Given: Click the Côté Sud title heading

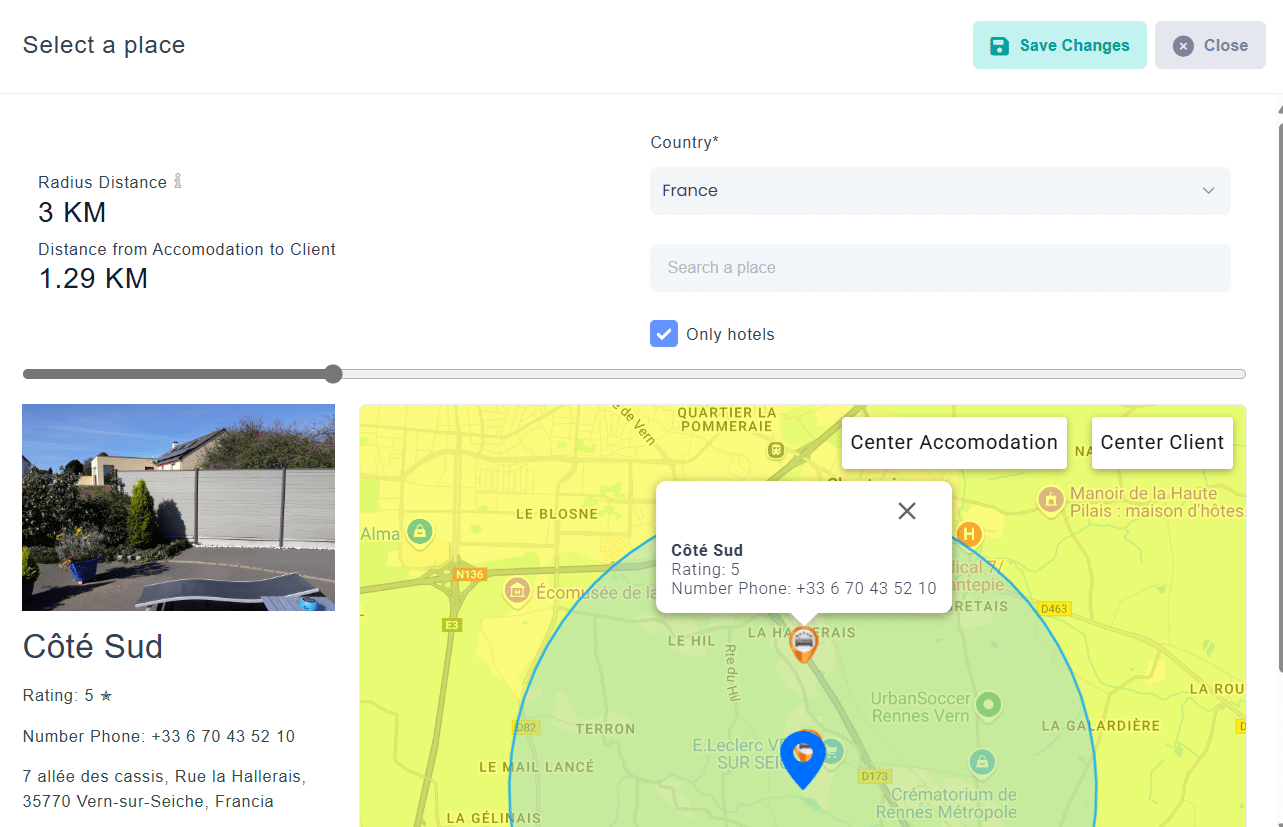Looking at the screenshot, I should [93, 647].
